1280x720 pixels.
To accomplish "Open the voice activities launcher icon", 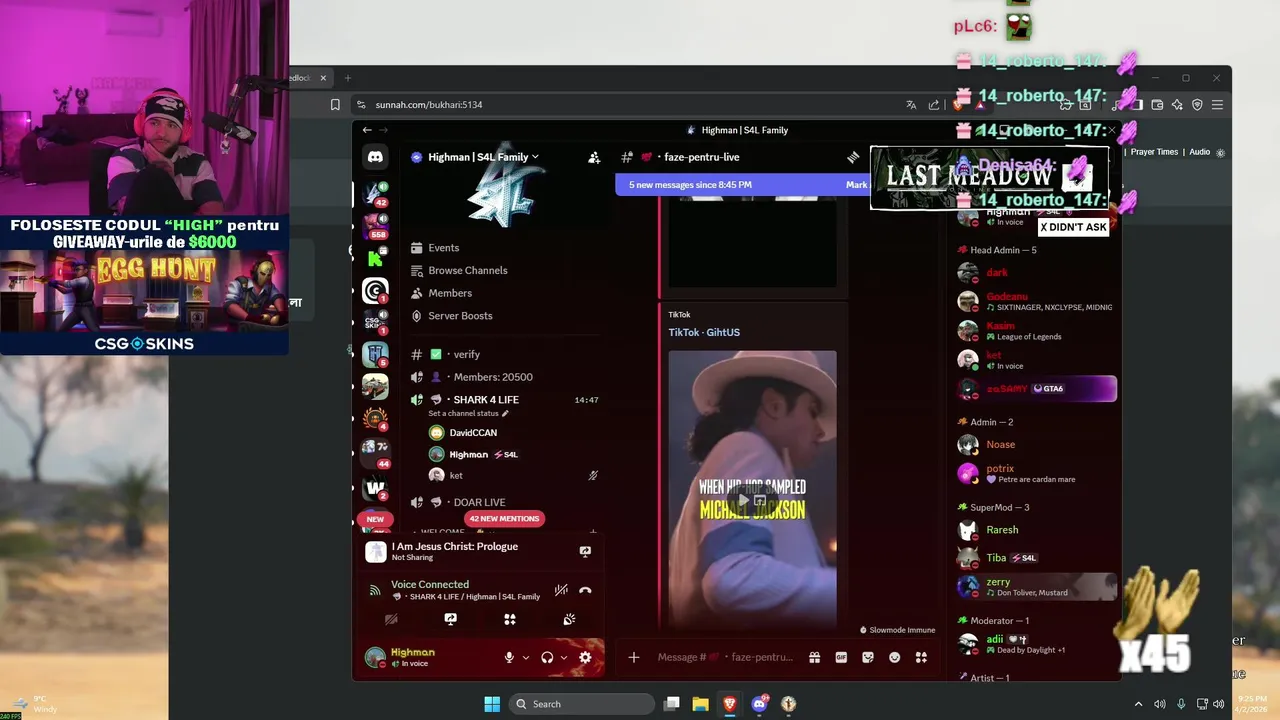I will tap(510, 619).
